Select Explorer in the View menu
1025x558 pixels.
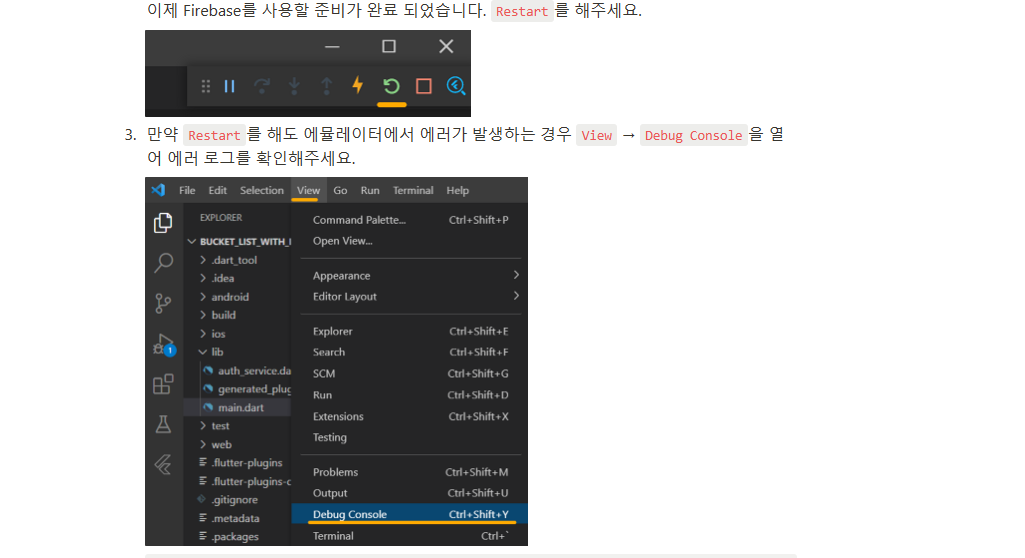(x=410, y=331)
